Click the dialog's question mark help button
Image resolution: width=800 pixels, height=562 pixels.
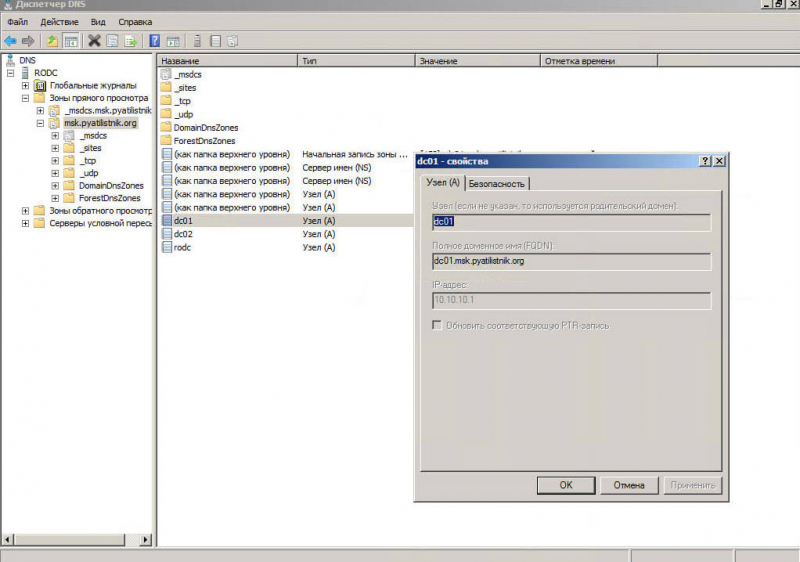point(705,161)
